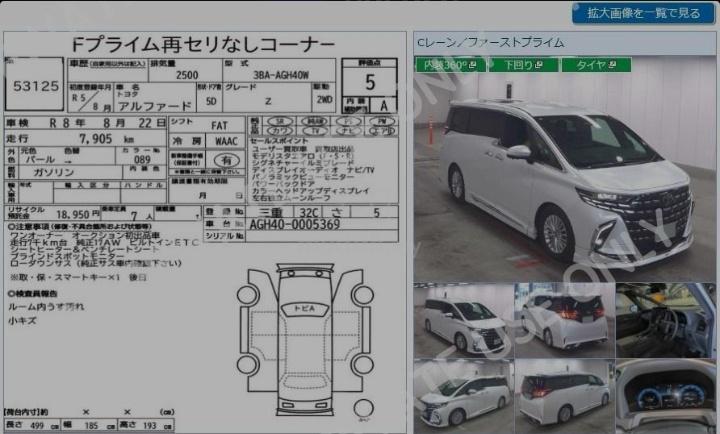Click fuel type ガソリン
The image size is (720, 434).
coord(53,172)
